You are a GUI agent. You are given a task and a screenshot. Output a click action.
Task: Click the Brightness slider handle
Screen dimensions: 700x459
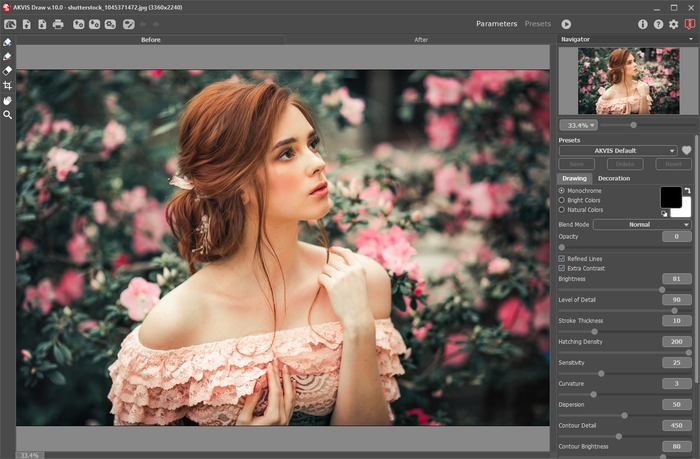[x=662, y=290]
